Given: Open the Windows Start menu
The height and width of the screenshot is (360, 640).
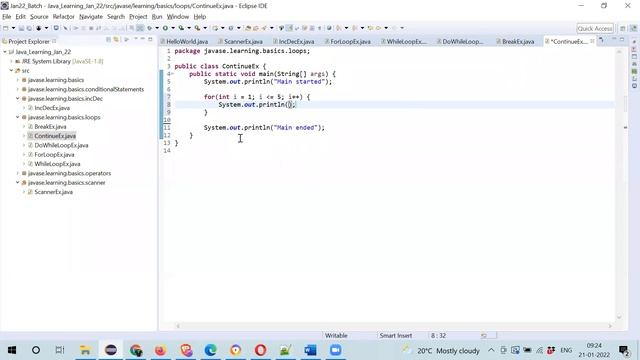Looking at the screenshot, I should [12, 350].
